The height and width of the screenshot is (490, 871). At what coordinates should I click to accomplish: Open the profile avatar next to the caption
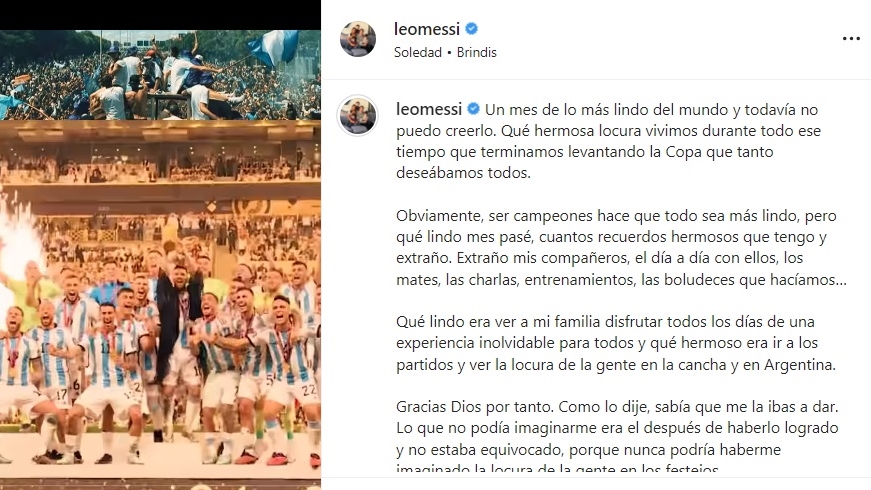tap(358, 115)
